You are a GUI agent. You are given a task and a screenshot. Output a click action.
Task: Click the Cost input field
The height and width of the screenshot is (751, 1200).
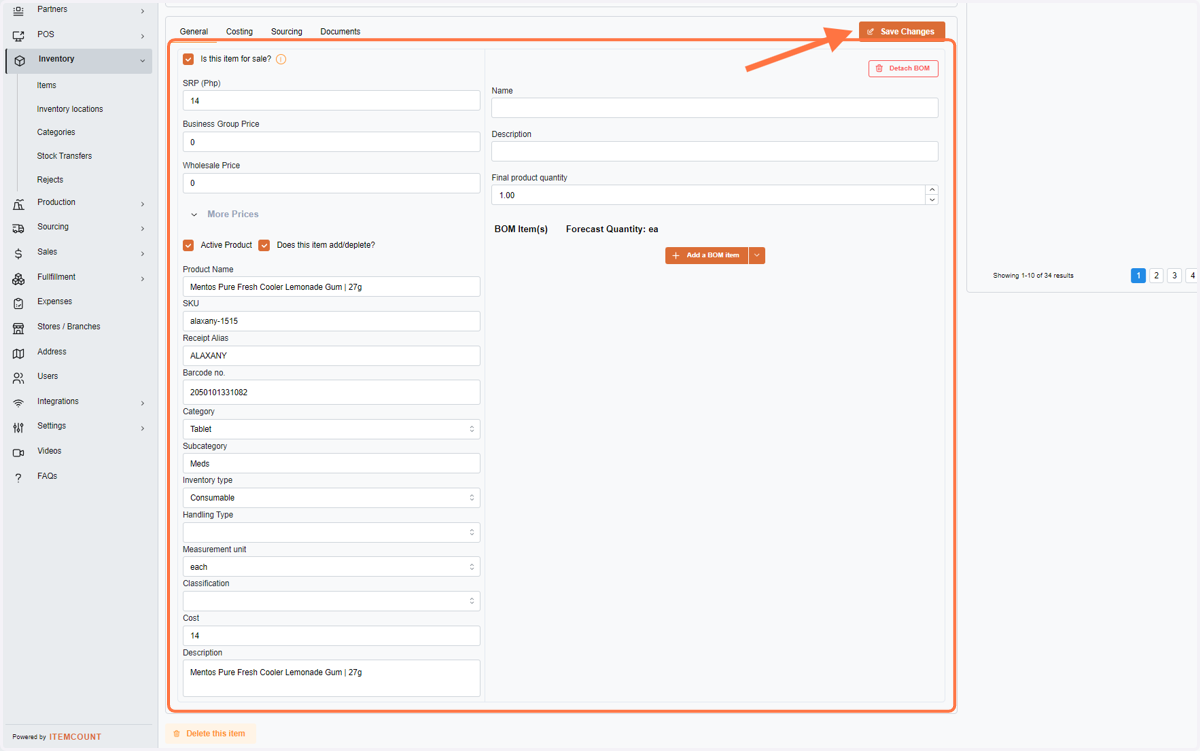click(x=331, y=636)
